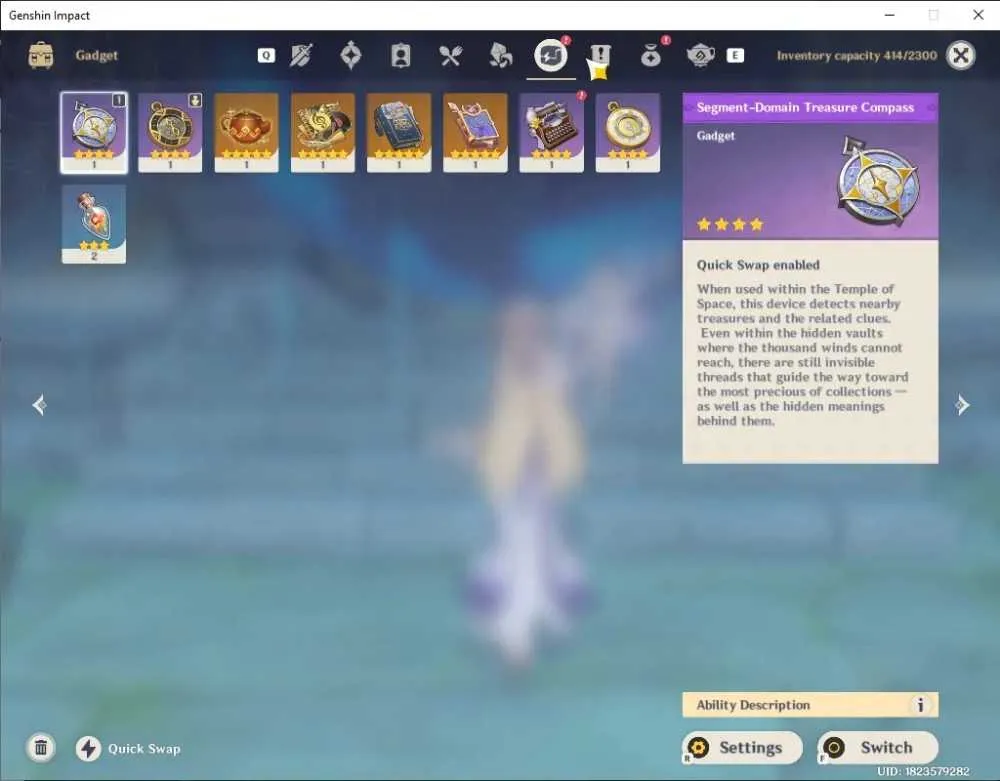Click the trash can delete icon
This screenshot has height=781, width=1000.
(x=41, y=747)
